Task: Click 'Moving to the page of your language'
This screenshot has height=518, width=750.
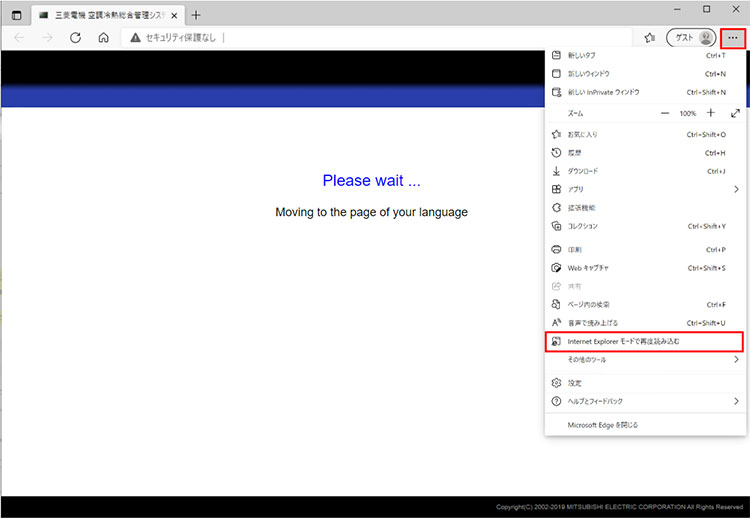Action: [x=372, y=212]
